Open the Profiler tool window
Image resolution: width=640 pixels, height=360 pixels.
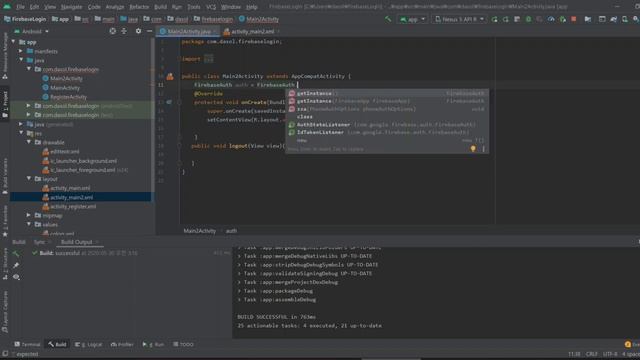coord(122,344)
